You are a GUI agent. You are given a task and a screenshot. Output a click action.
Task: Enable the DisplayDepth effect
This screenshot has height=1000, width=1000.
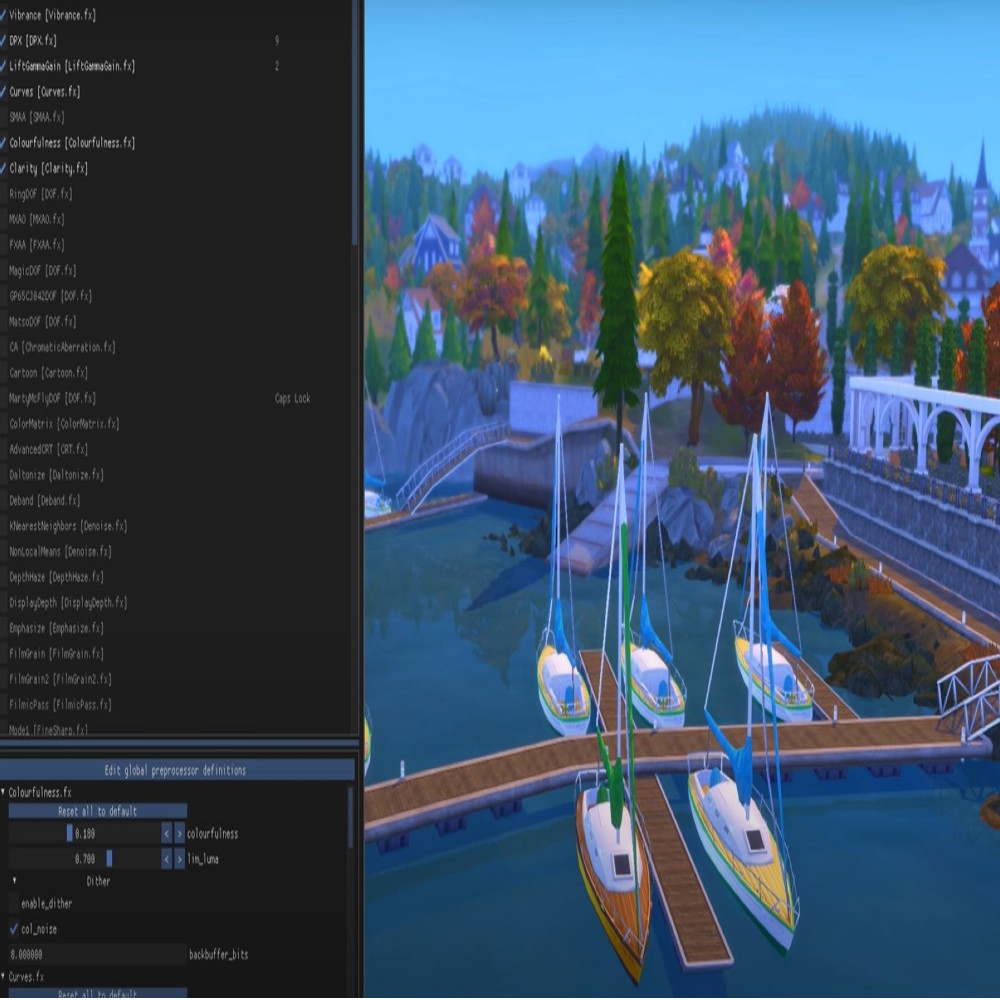click(x=3, y=602)
